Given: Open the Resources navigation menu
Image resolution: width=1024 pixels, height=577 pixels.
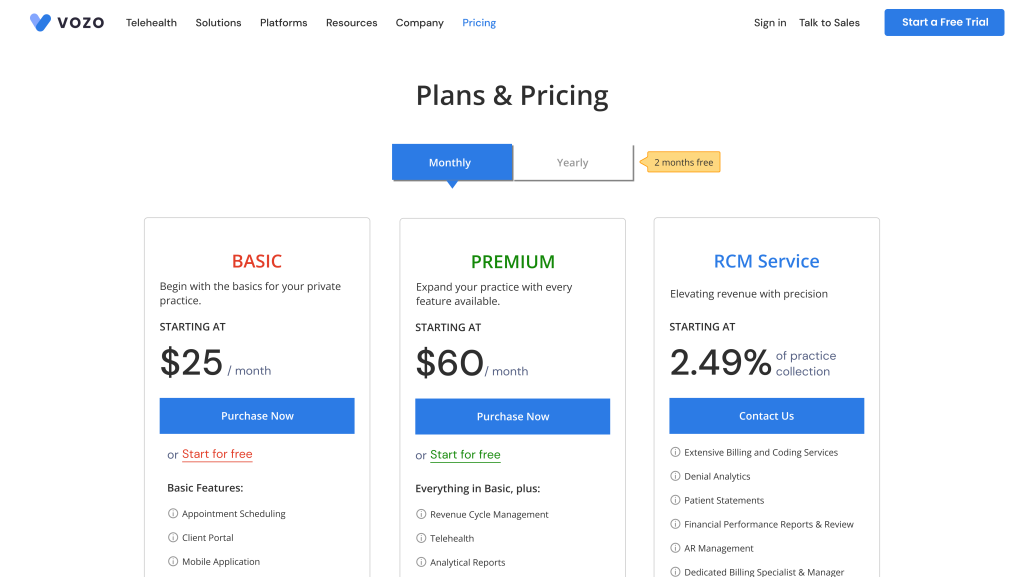Looking at the screenshot, I should [351, 23].
